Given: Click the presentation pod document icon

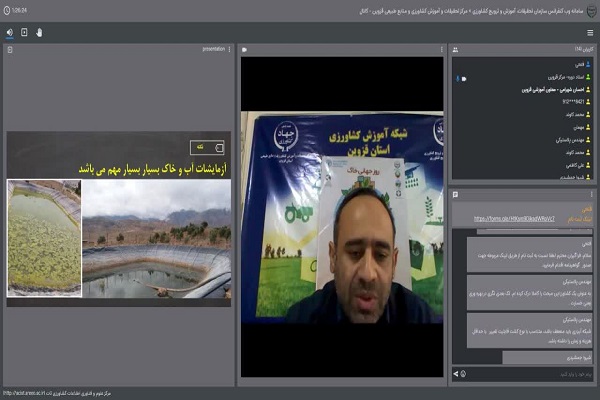Looking at the screenshot, I should [10, 49].
